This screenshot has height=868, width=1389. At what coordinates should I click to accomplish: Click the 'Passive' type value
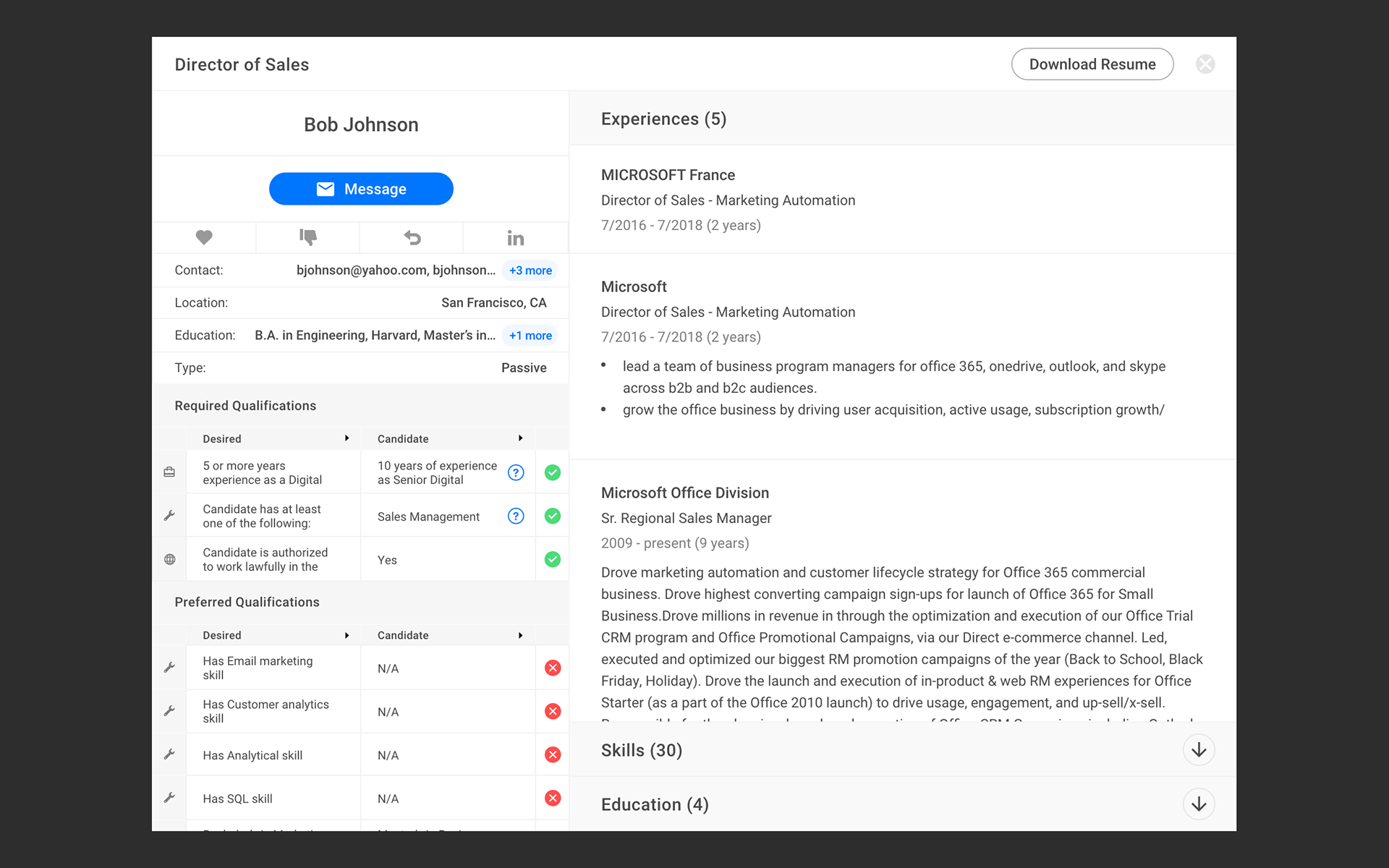pyautogui.click(x=524, y=367)
